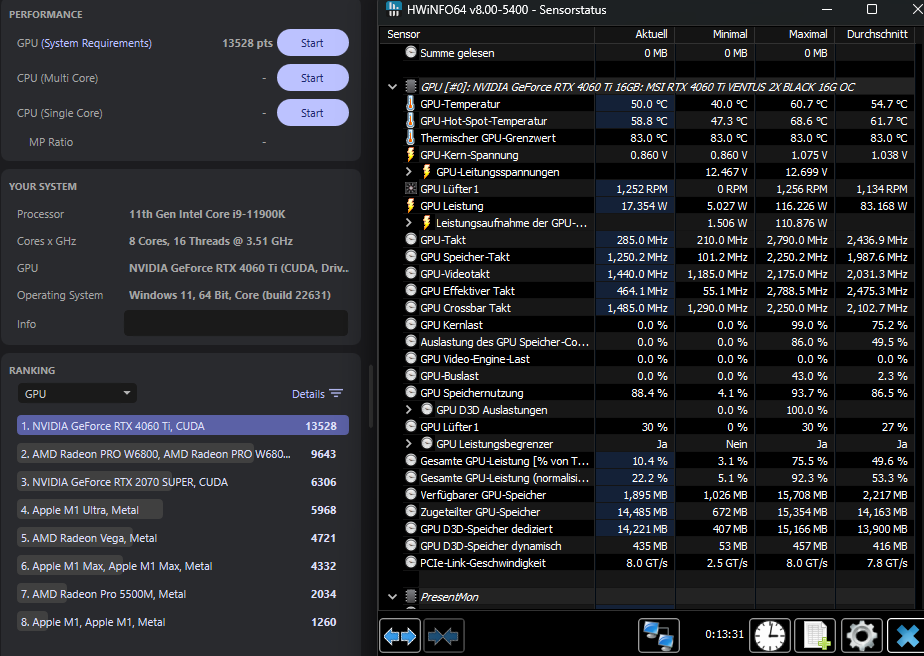Start the CPU Single Core benchmark
The width and height of the screenshot is (924, 656).
point(312,113)
